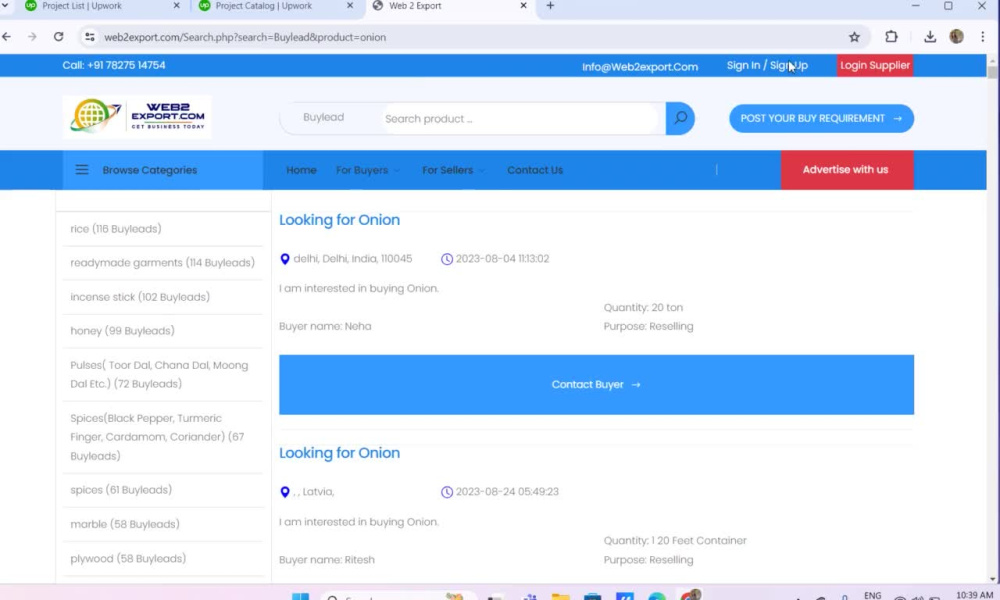
Task: Click clock icon beside 2023-08-04 timestamp
Action: pos(446,259)
